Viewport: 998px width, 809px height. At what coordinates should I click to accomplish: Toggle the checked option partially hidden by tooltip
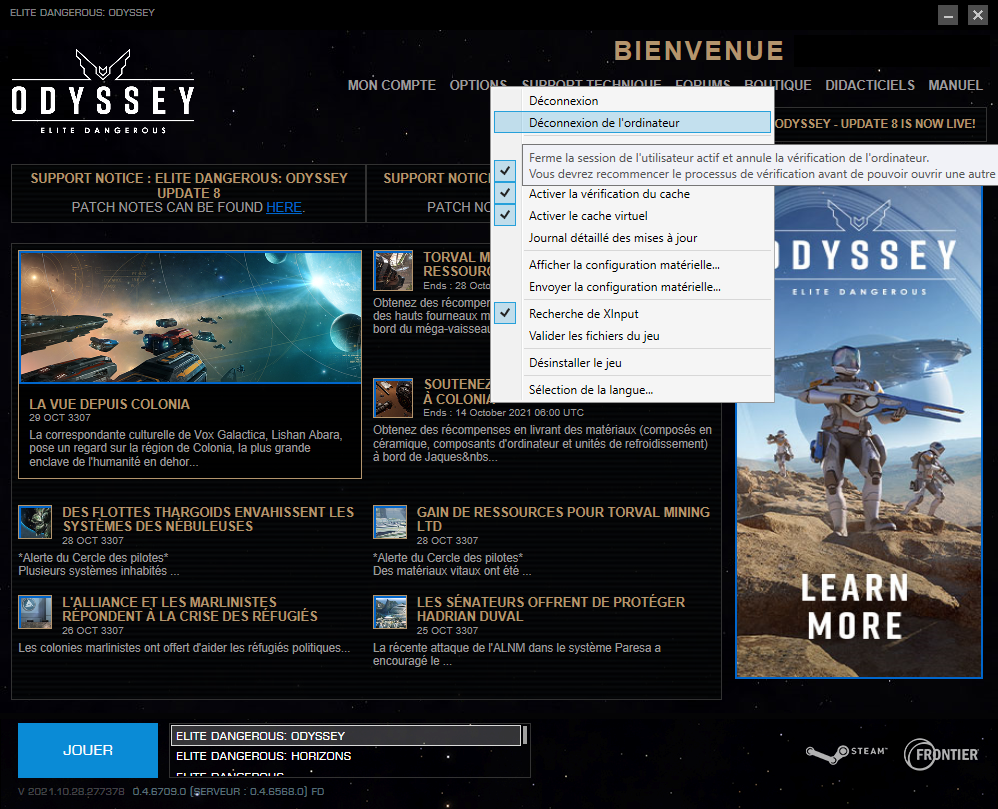tap(505, 170)
